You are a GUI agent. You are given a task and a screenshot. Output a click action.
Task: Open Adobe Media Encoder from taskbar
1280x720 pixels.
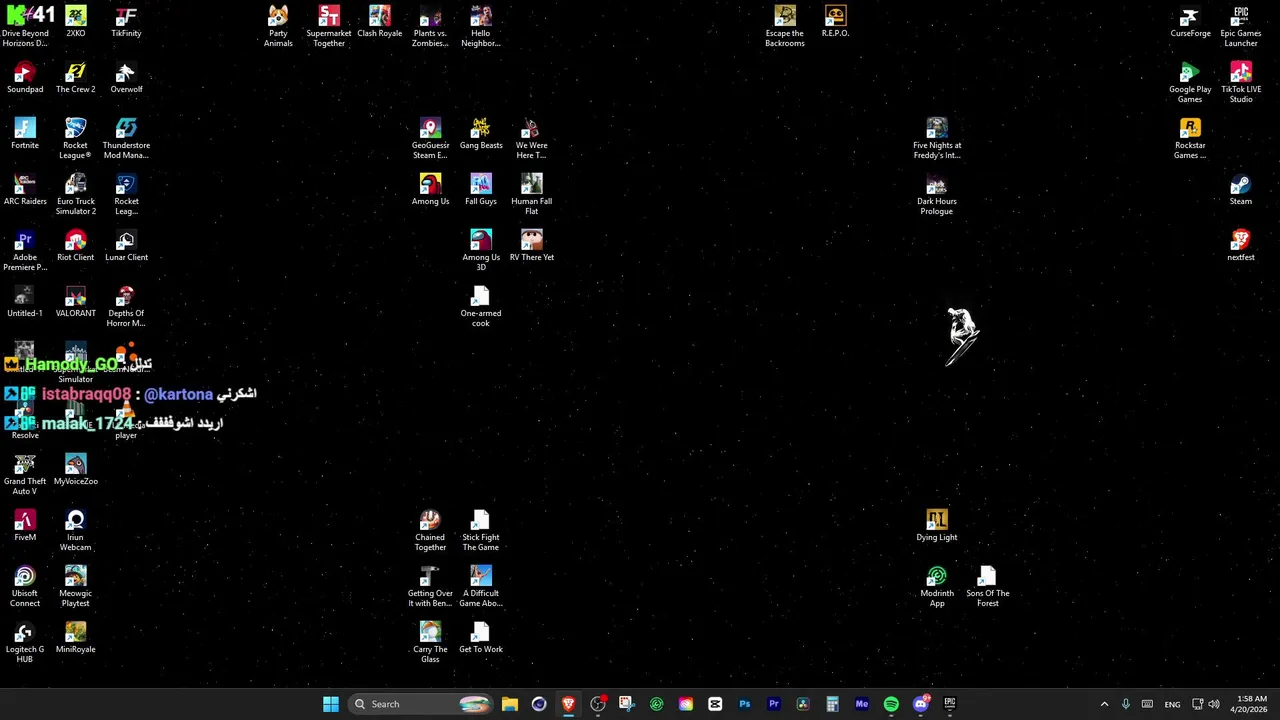[862, 704]
